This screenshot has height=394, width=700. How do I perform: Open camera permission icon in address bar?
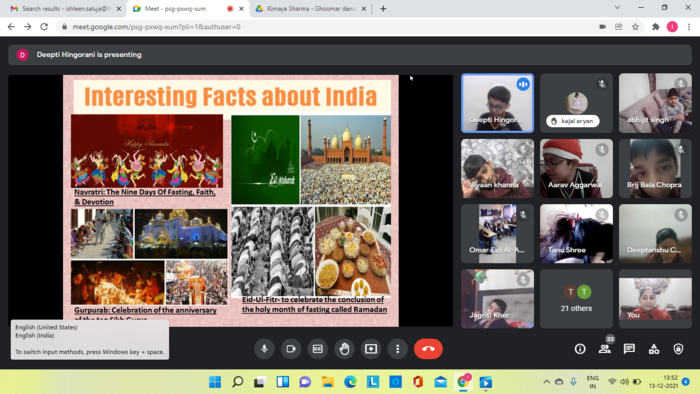(x=602, y=27)
